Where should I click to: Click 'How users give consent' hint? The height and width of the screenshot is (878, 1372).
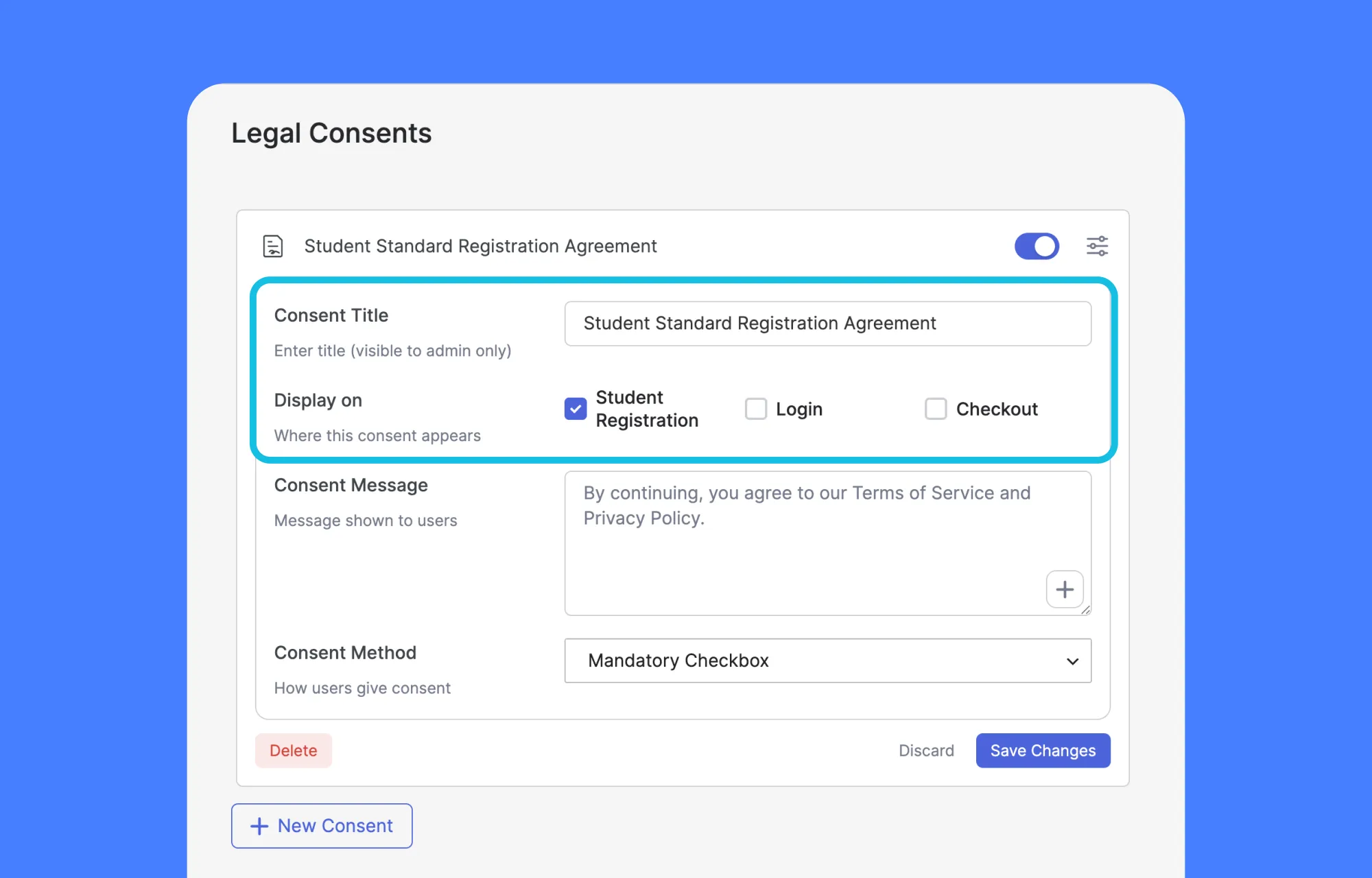tap(362, 688)
